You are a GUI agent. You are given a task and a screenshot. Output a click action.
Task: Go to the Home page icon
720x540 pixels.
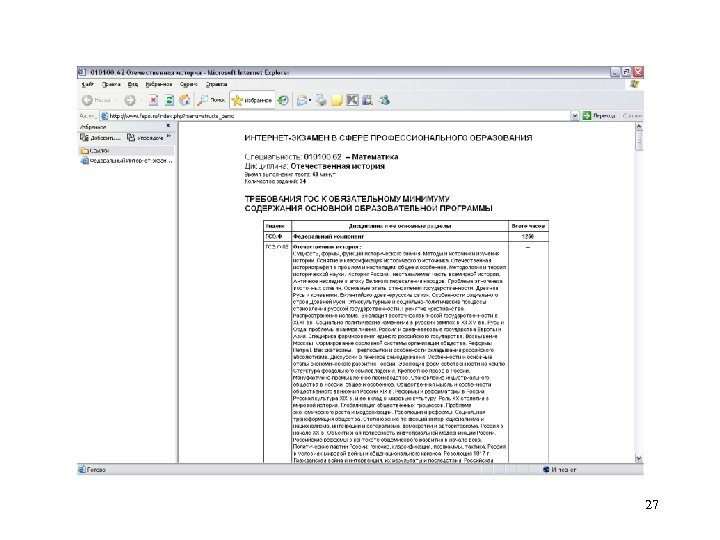pos(185,100)
